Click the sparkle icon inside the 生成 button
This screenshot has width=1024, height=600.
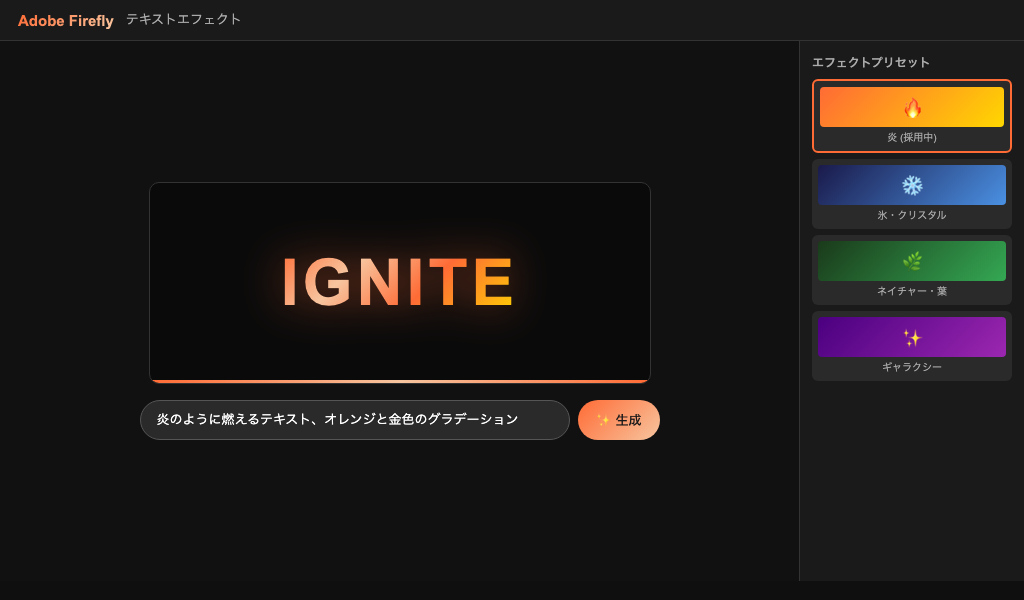tap(602, 420)
